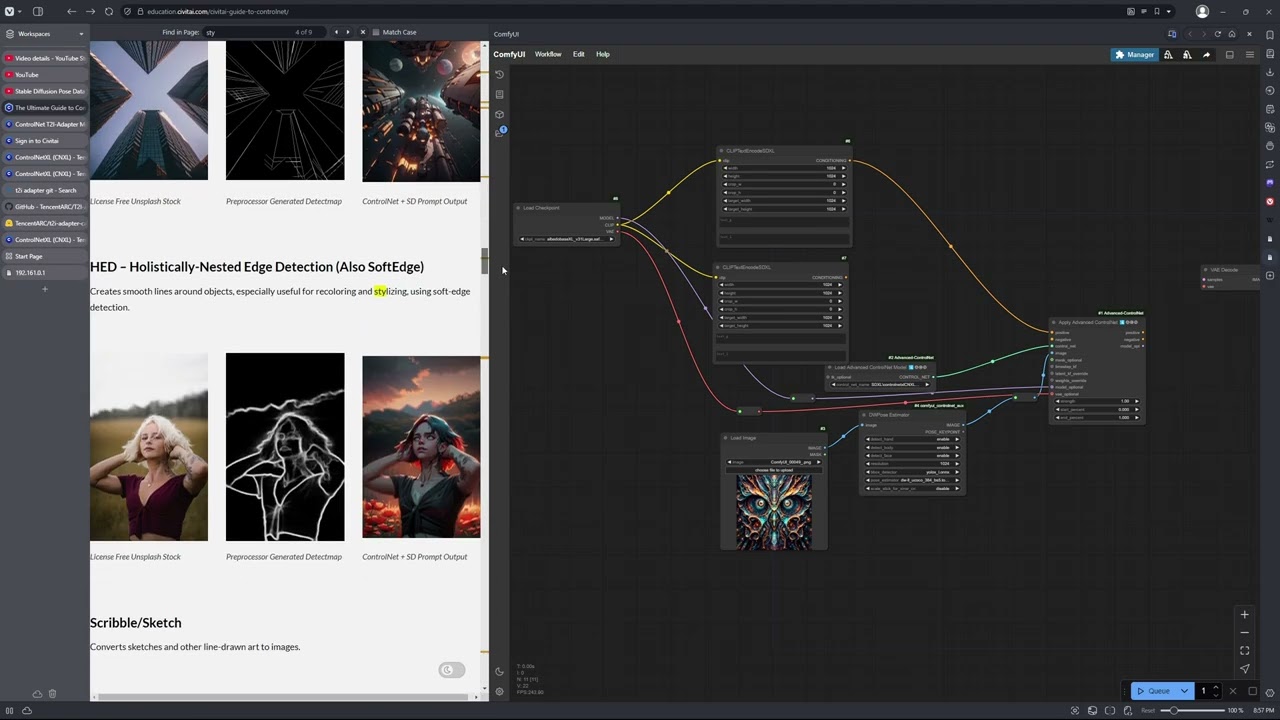
Task: Open control_net_name dropdown in Load ControlNet
Action: click(882, 384)
